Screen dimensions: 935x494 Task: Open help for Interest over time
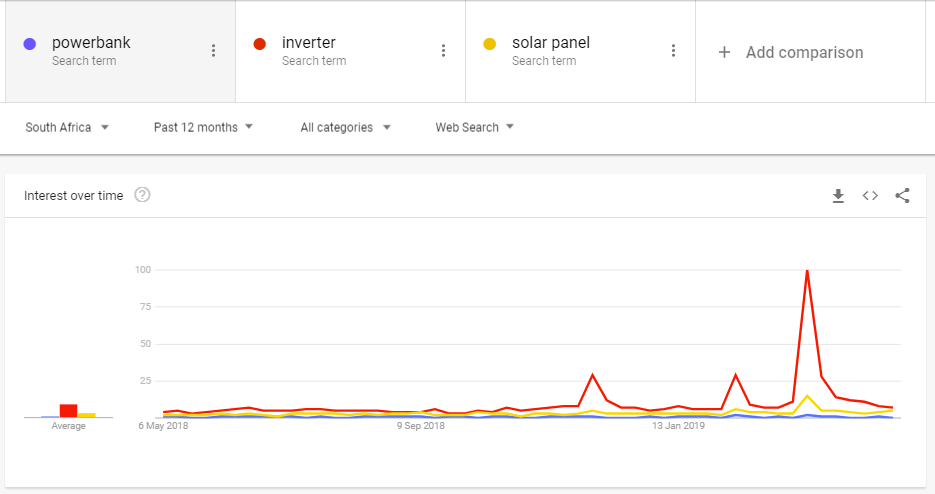pos(142,195)
